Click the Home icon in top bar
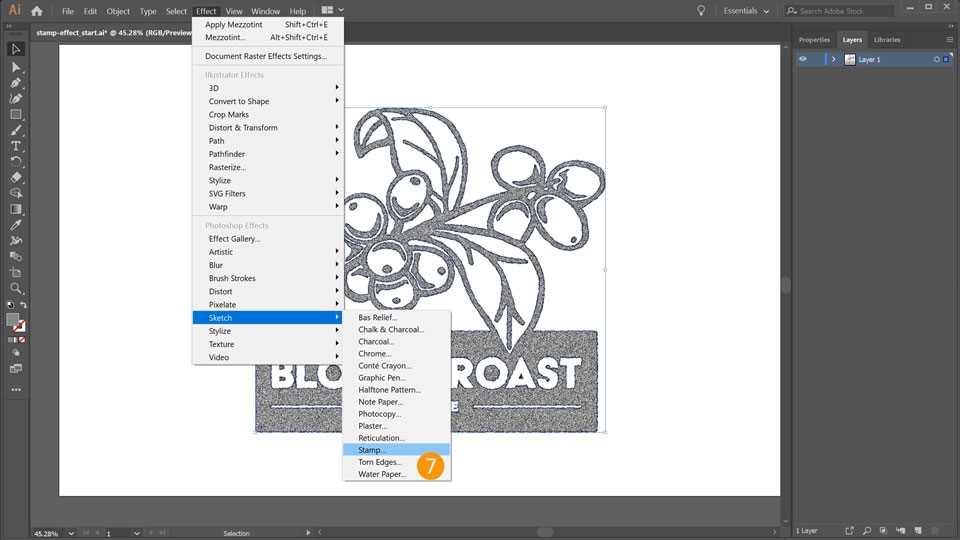 37,11
